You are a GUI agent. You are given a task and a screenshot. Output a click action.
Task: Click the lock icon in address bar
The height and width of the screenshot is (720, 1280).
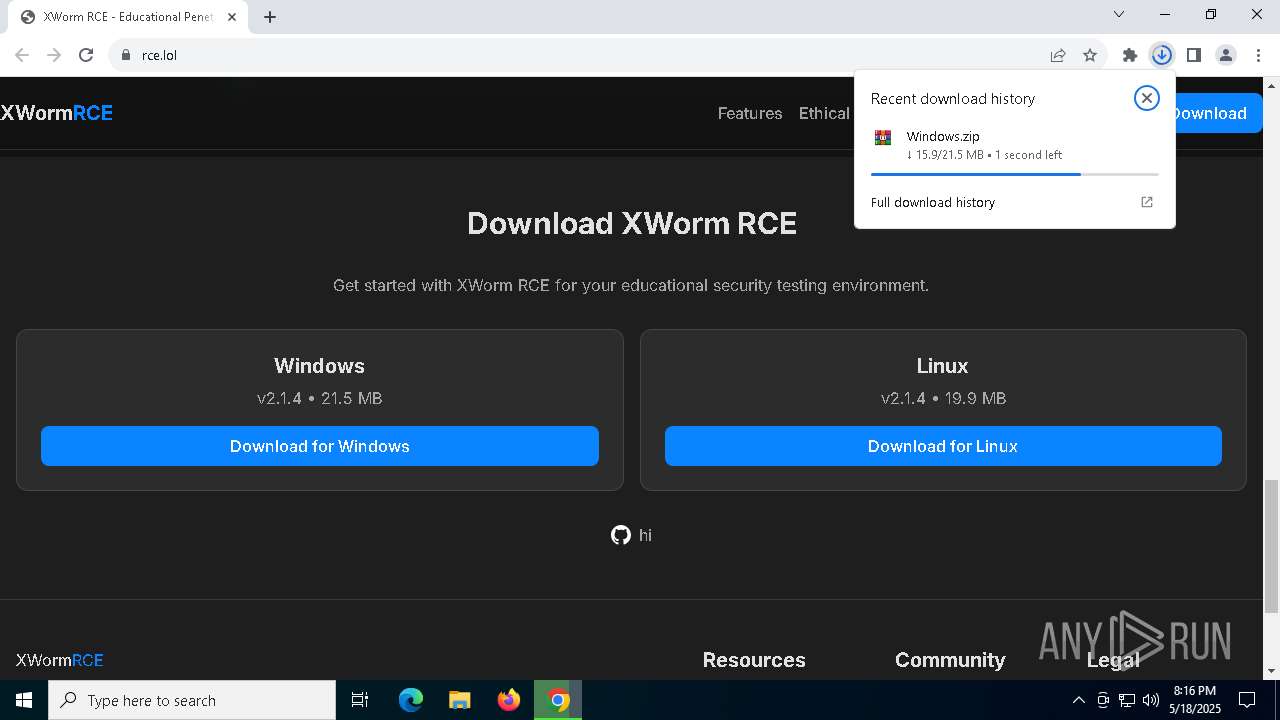tap(126, 55)
